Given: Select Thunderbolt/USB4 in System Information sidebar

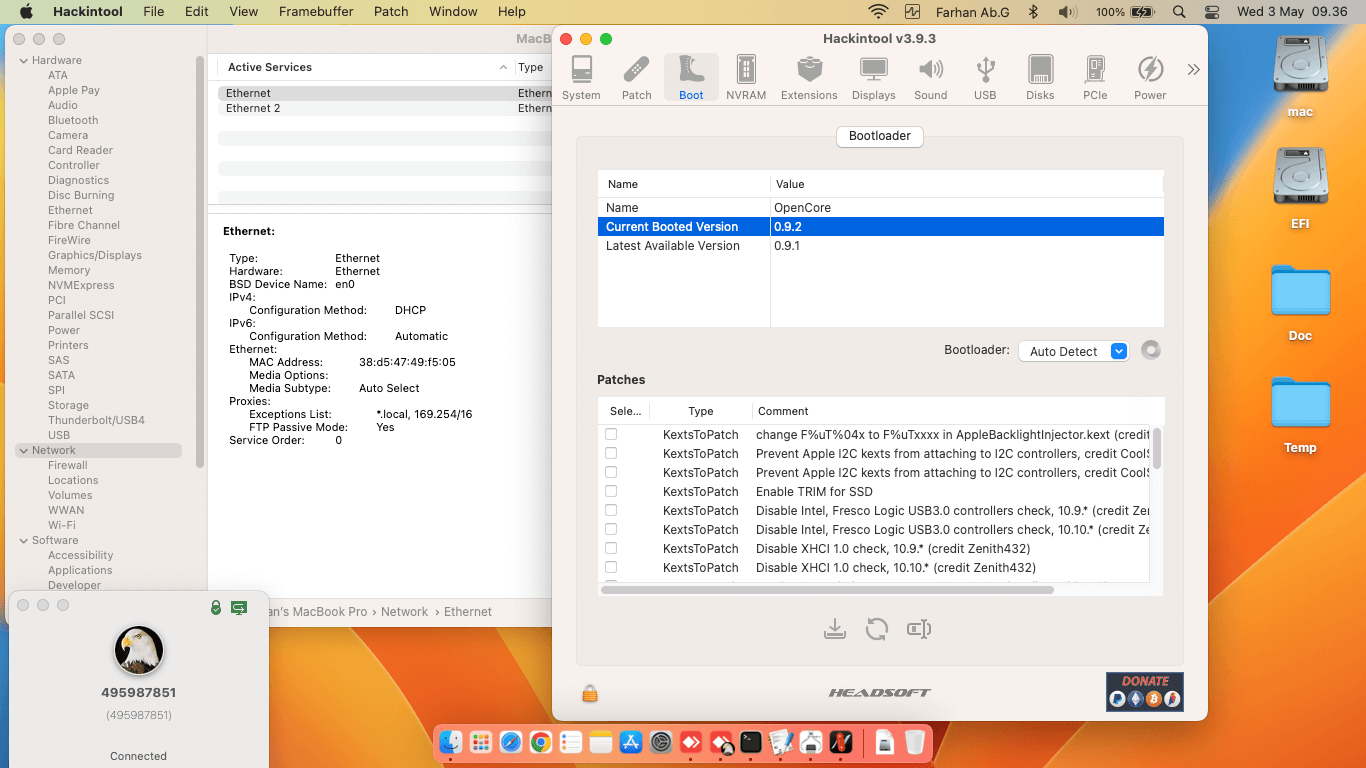Looking at the screenshot, I should (x=96, y=420).
